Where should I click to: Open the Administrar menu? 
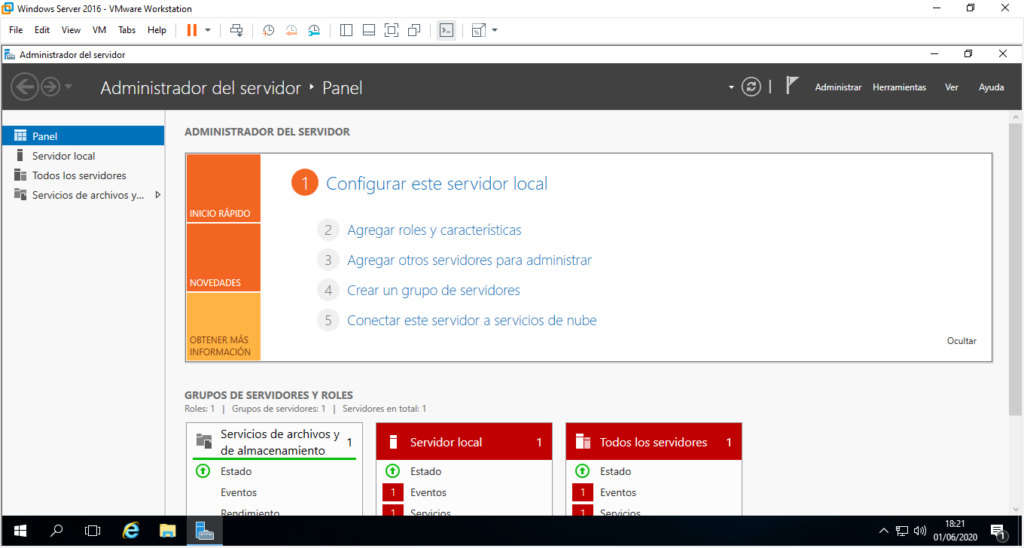tap(837, 87)
